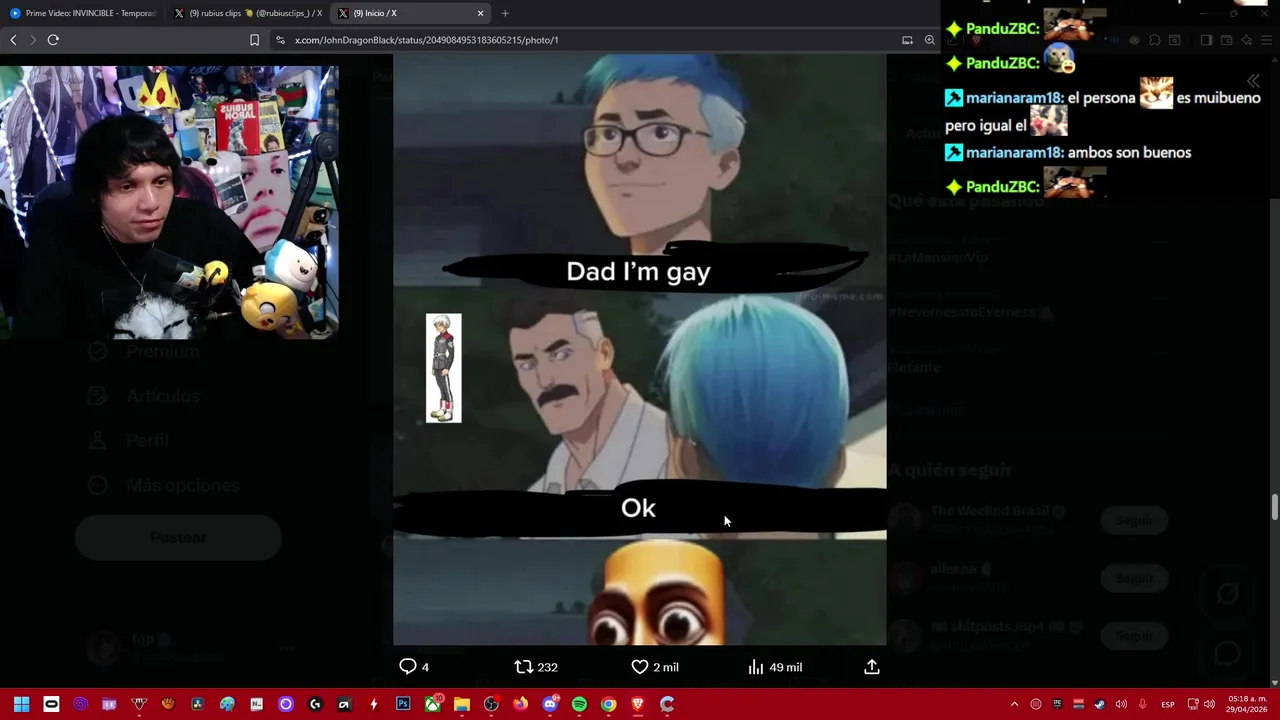
Task: Click the ESP language indicator
Action: [1167, 704]
